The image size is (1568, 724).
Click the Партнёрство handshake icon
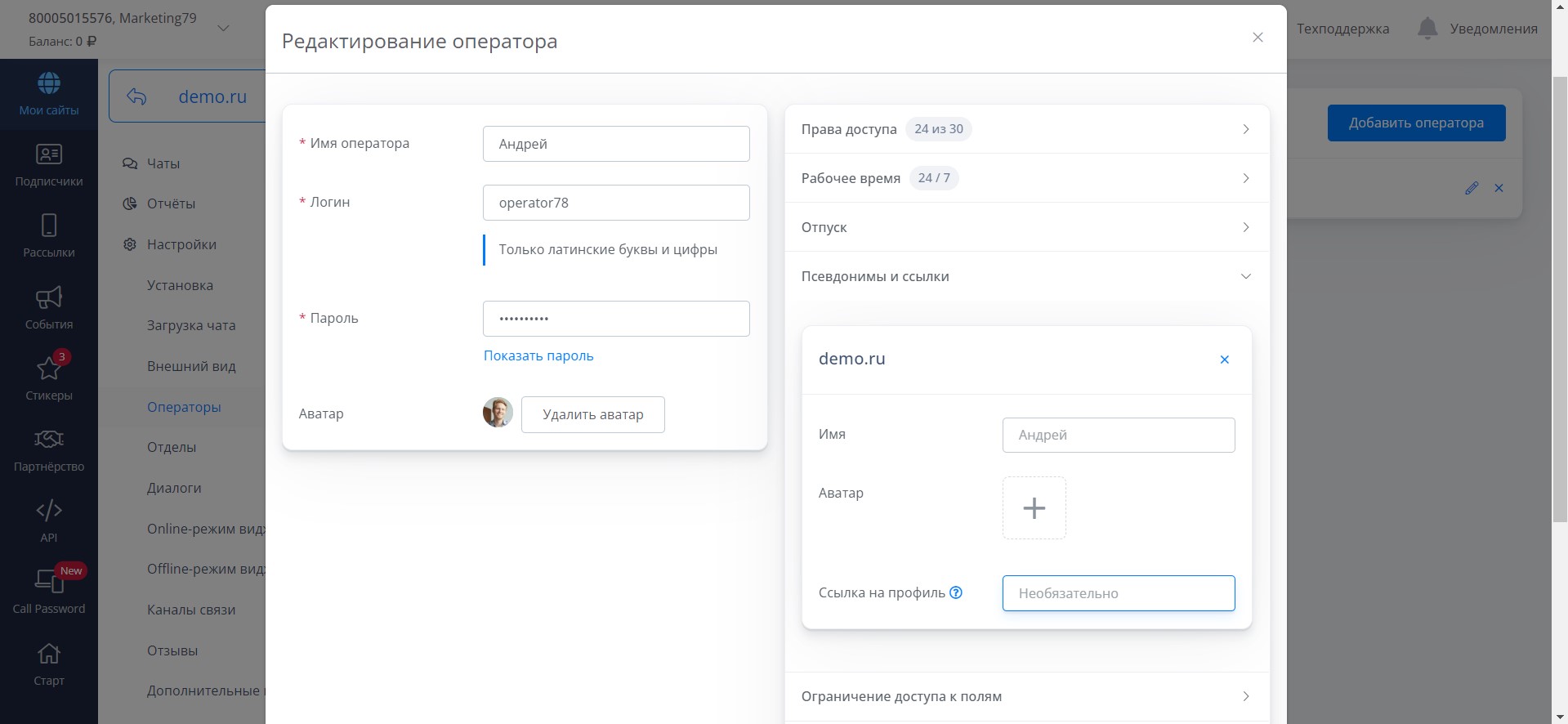coord(49,440)
